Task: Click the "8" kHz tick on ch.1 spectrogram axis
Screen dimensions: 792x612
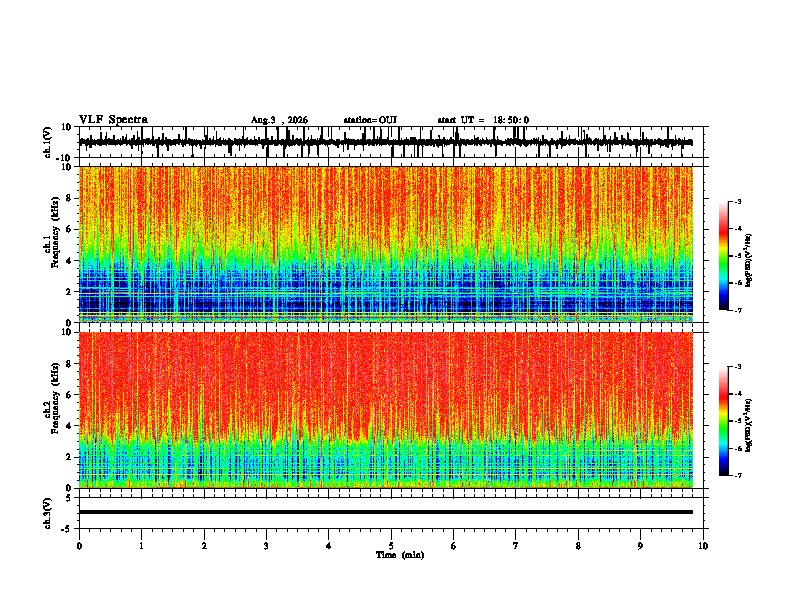Action: point(69,198)
